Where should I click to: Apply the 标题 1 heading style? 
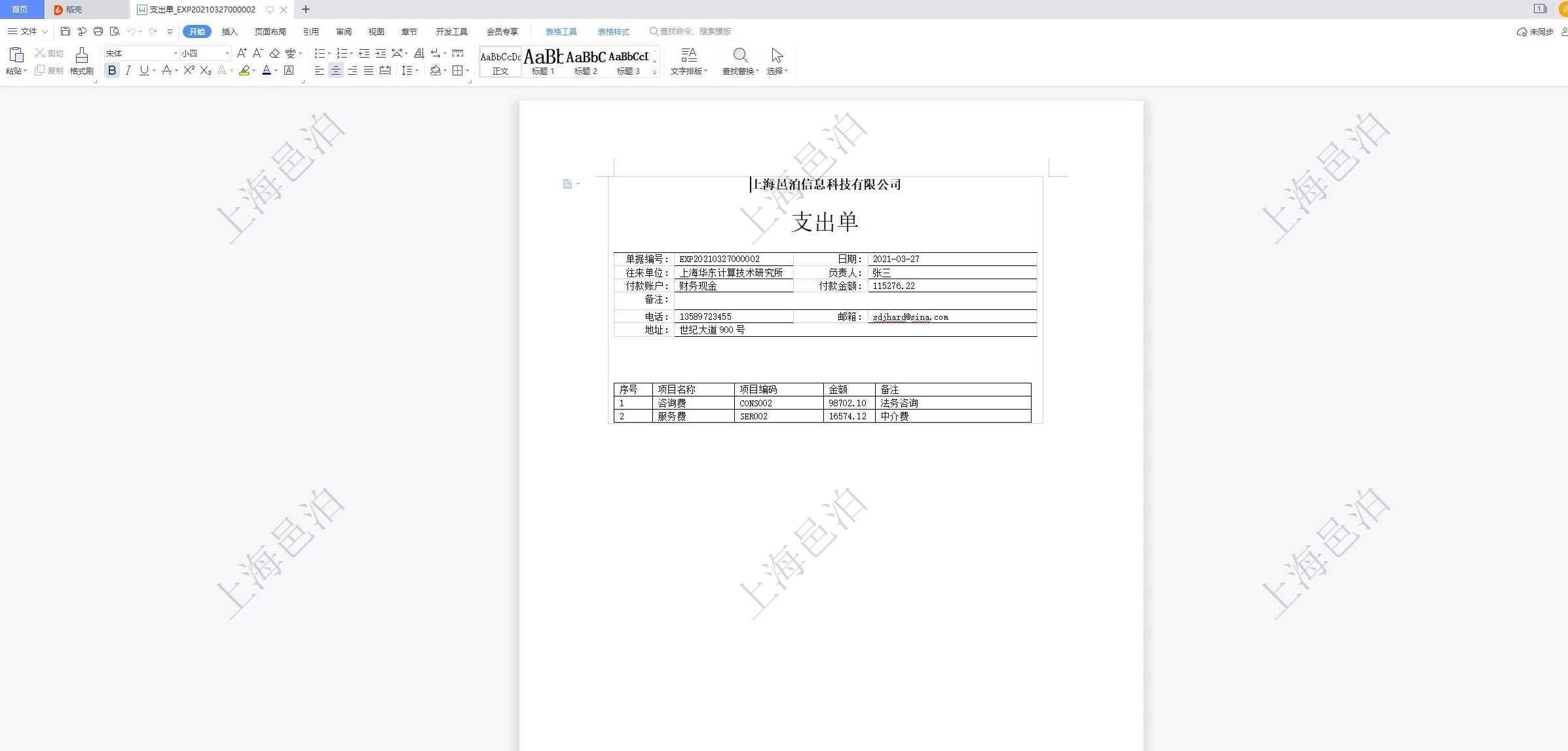pos(543,62)
